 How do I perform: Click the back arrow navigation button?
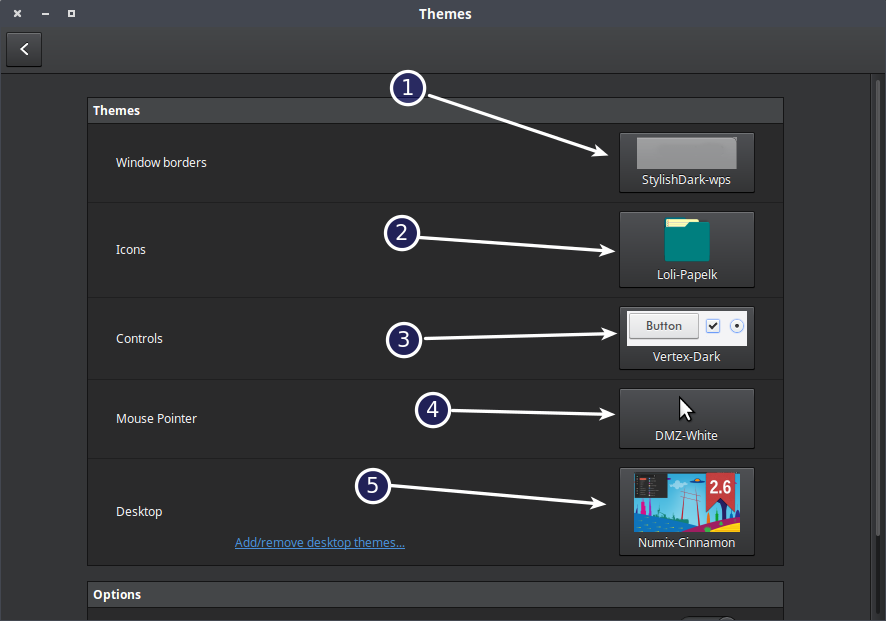[x=24, y=49]
